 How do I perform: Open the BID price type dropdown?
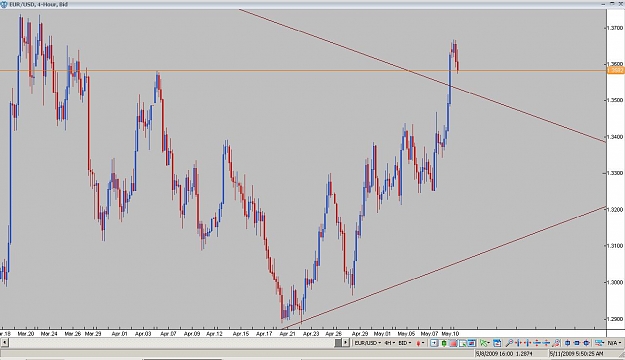(405, 343)
